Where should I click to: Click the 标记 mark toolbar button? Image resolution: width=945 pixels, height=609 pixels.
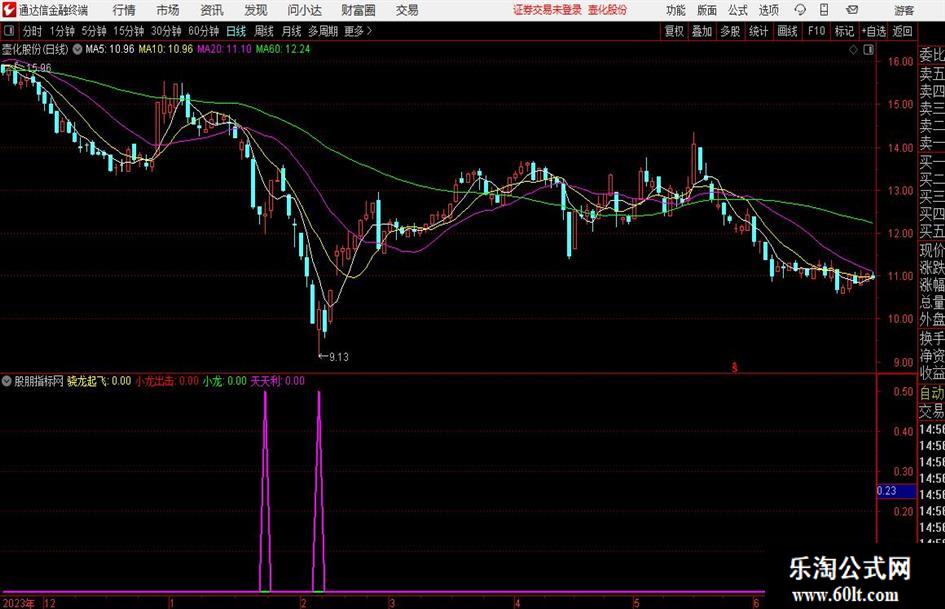click(844, 31)
